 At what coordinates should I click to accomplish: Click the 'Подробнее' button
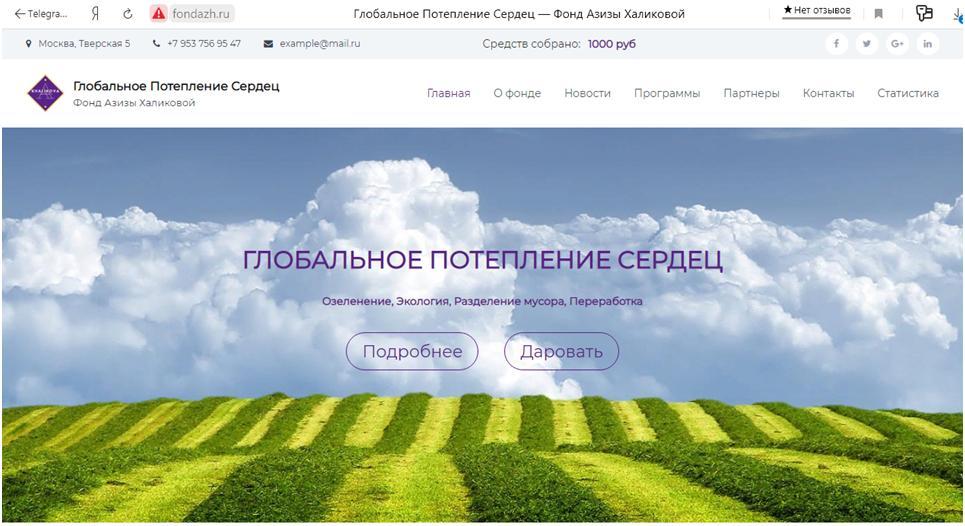point(412,351)
